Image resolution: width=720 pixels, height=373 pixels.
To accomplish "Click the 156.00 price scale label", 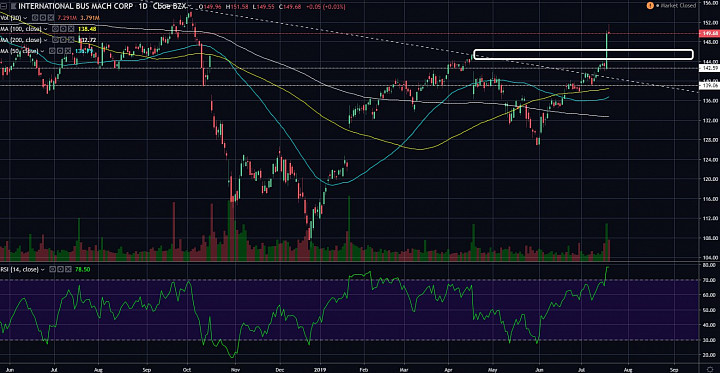I will (709, 3).
